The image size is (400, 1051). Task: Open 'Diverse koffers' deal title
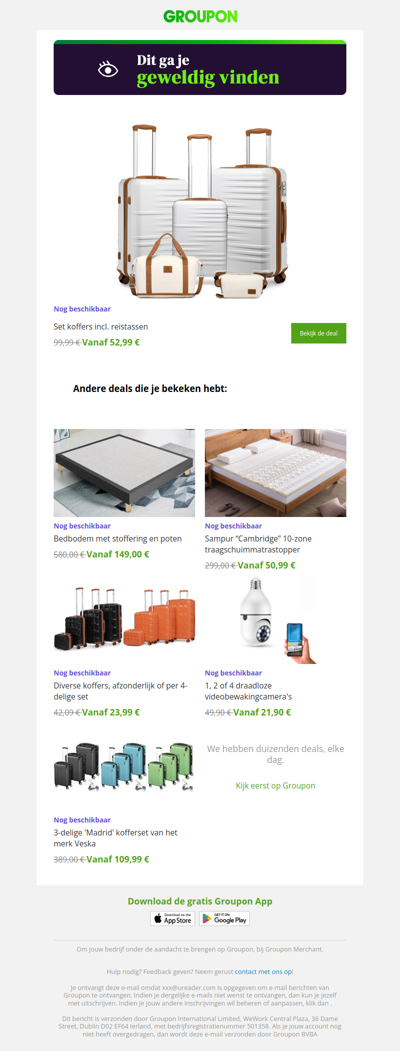point(121,691)
